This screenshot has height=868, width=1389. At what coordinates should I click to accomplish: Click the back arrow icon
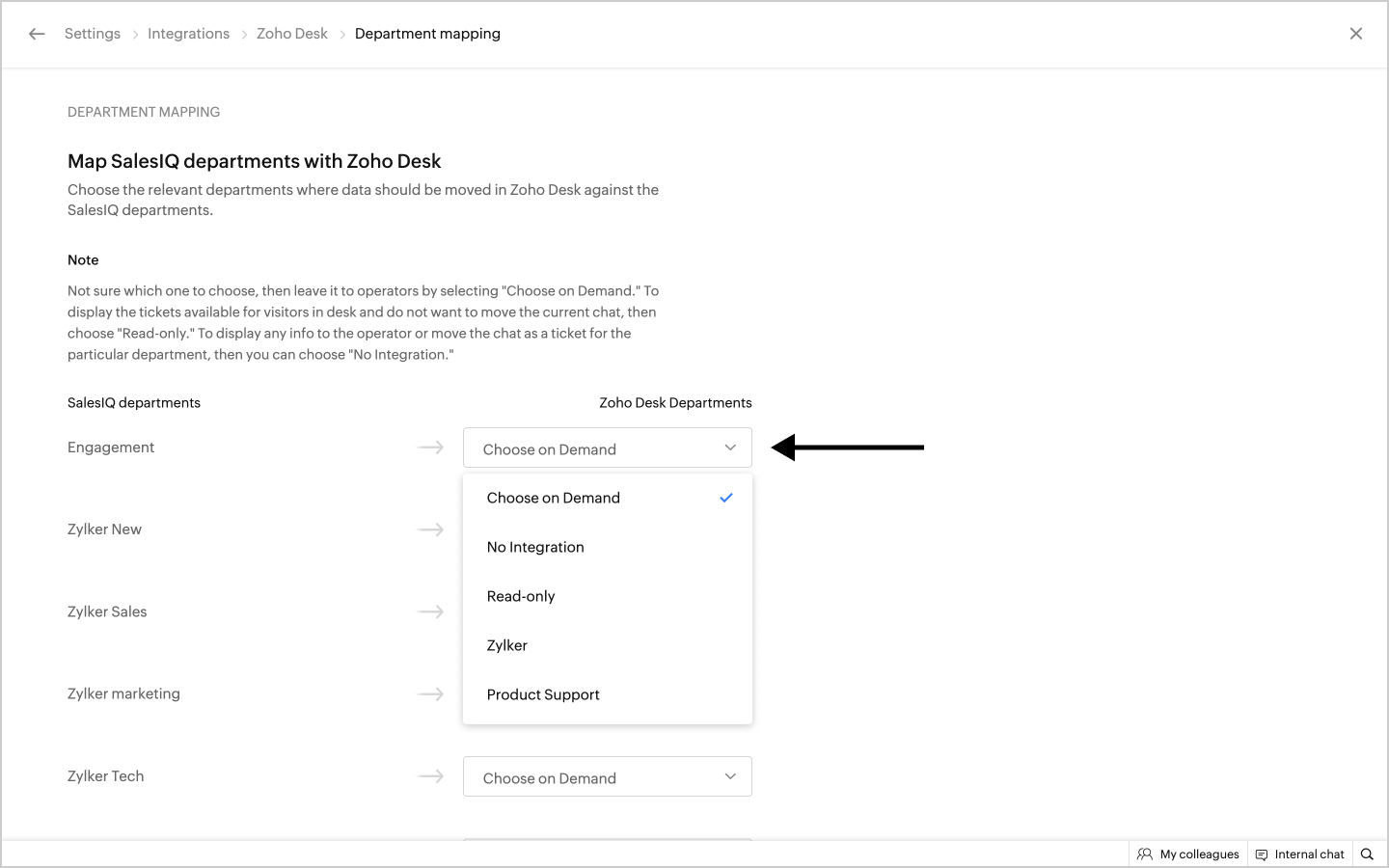coord(37,34)
